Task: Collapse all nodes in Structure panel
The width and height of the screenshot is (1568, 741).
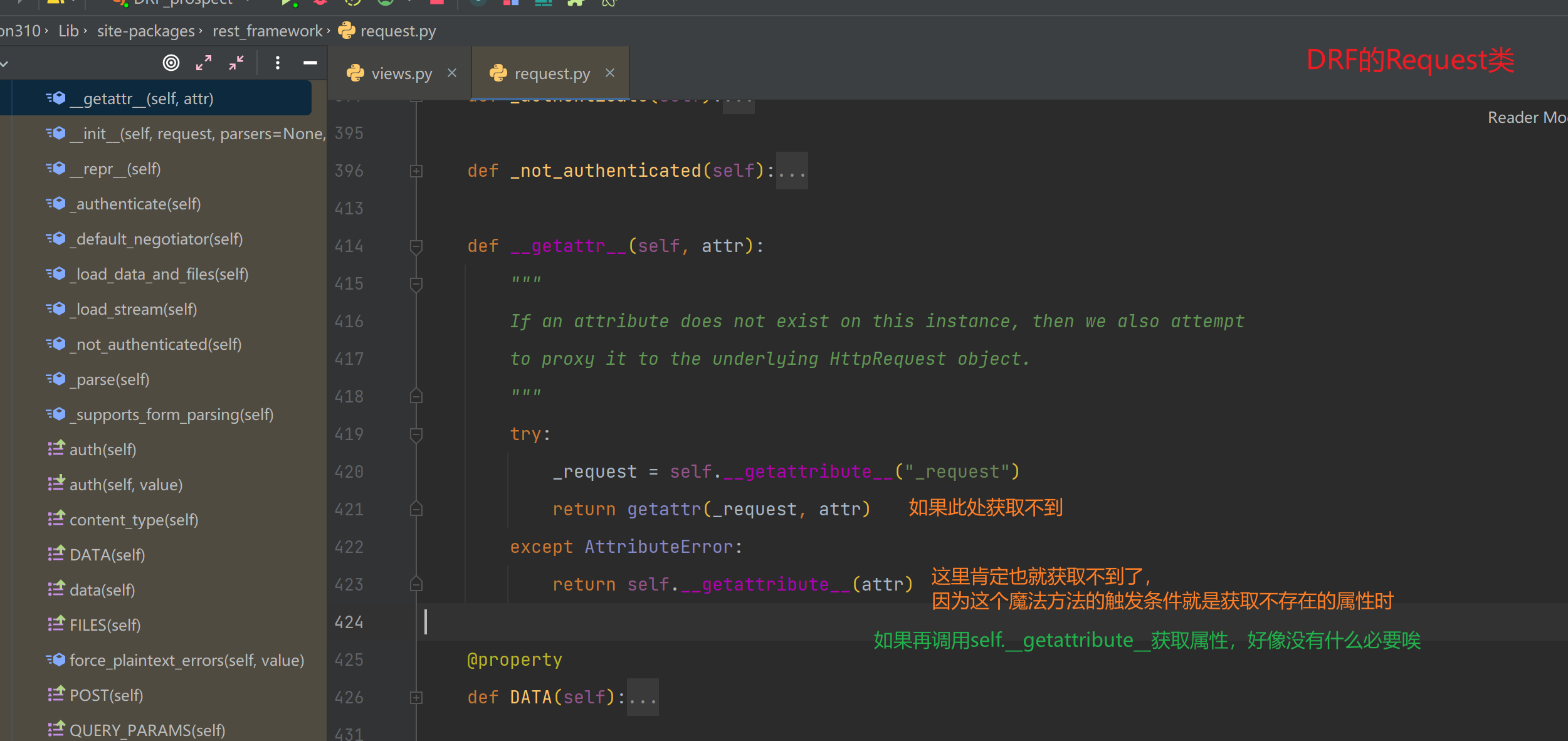Action: pos(236,63)
